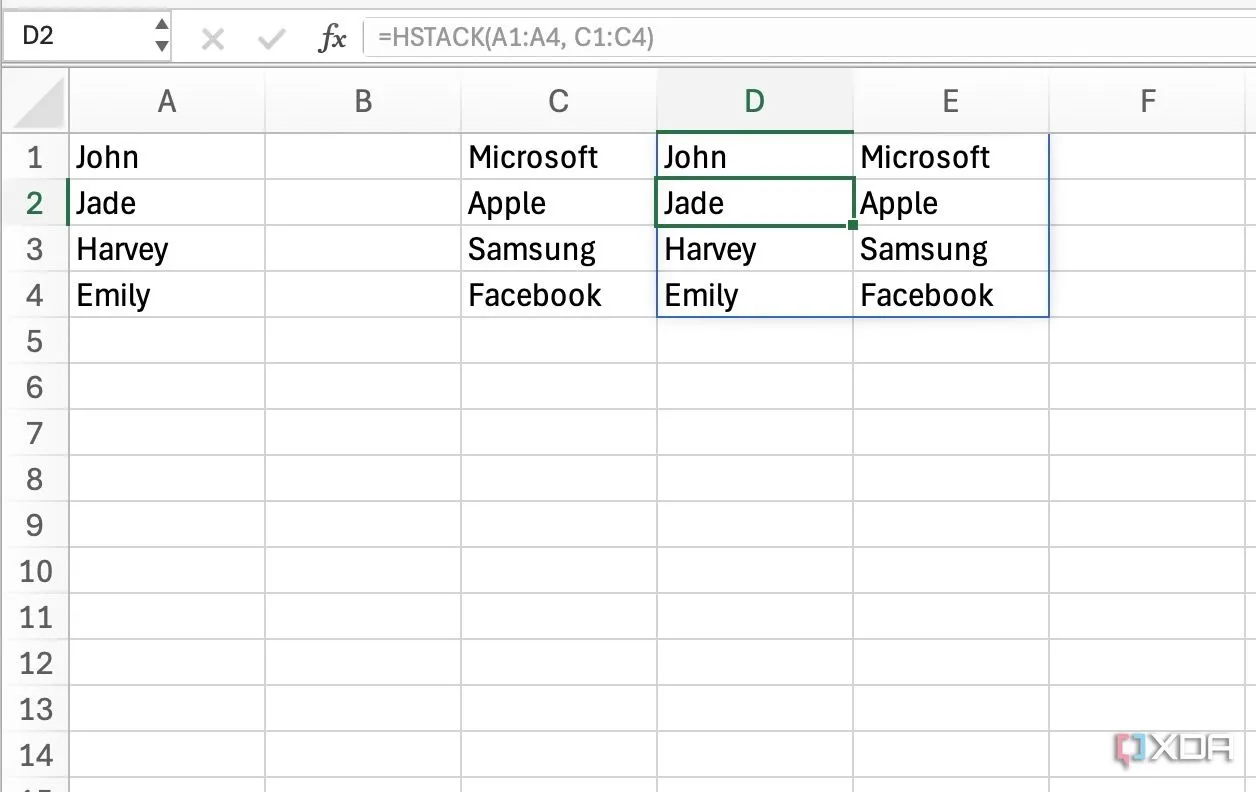This screenshot has height=792, width=1256.
Task: Click cell D3 containing Harvey
Action: click(755, 249)
